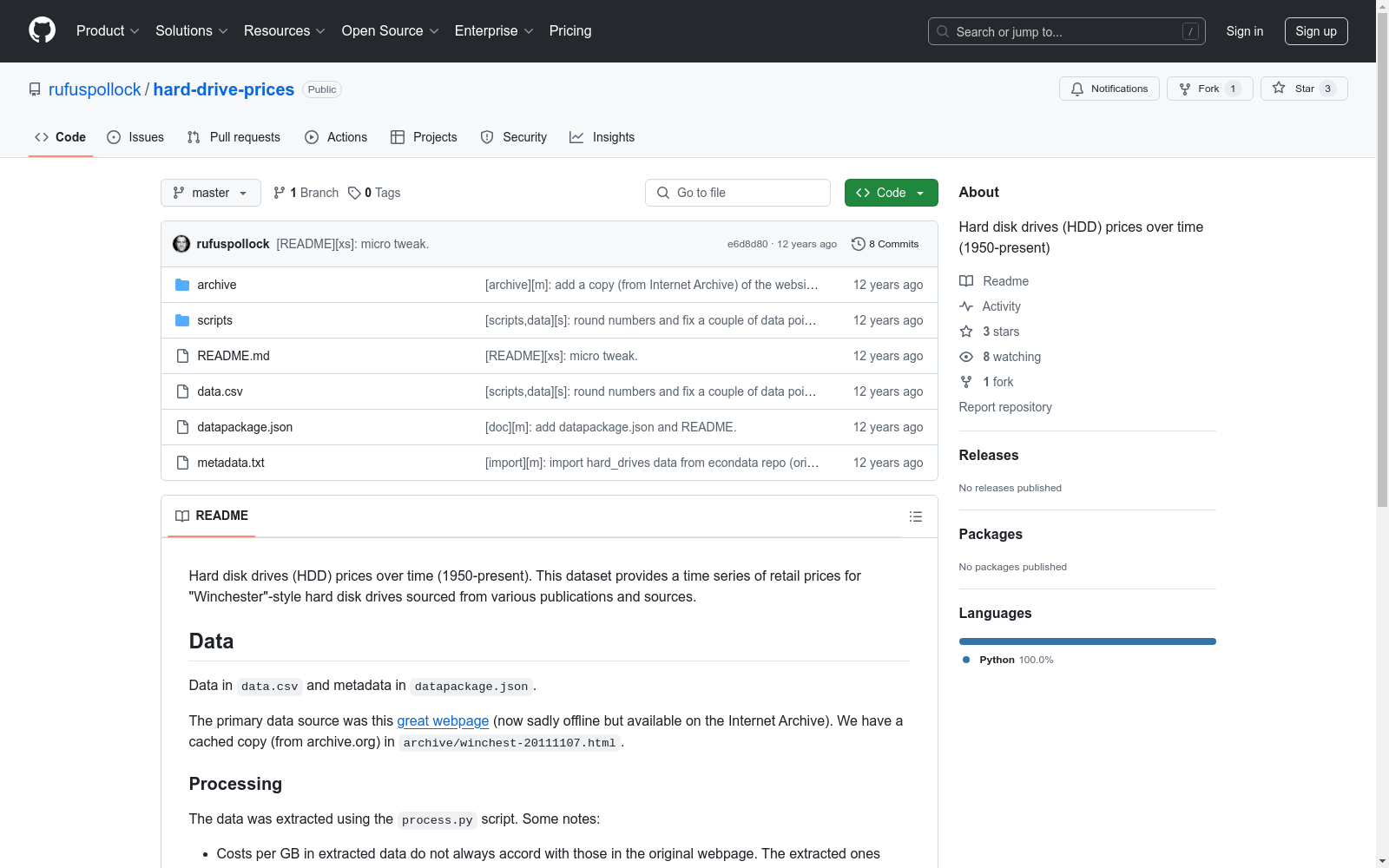Open the hard-drive-prices repository link
Image resolution: width=1389 pixels, height=868 pixels.
(224, 89)
